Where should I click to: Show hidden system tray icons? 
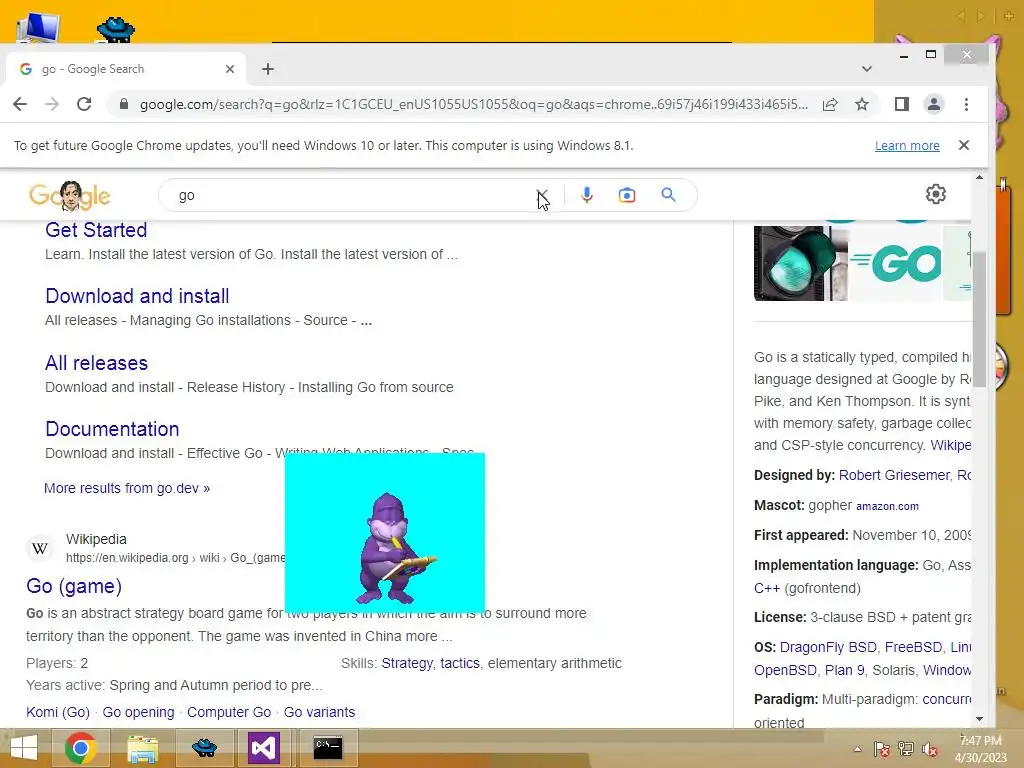[857, 749]
